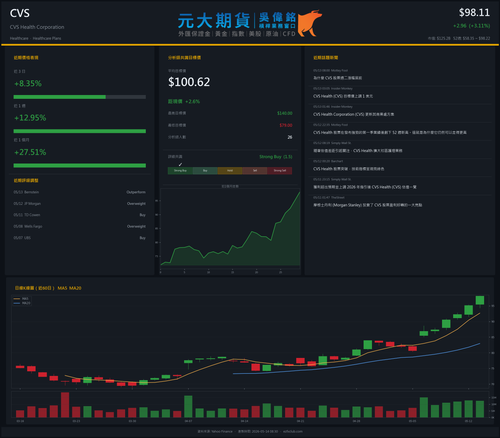Click the $100.62 average target price
The height and width of the screenshot is (438, 500).
pyautogui.click(x=189, y=82)
